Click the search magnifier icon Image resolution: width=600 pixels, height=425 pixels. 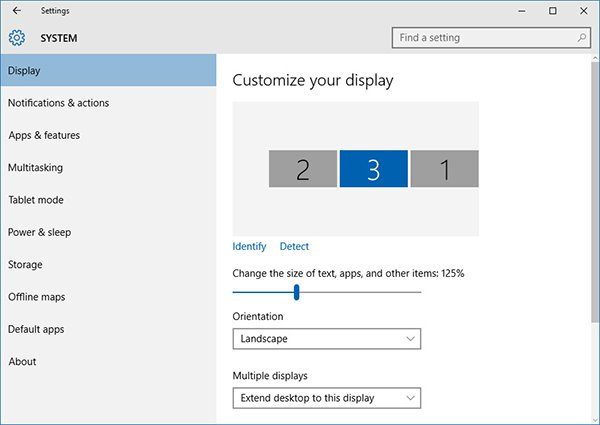(x=582, y=38)
